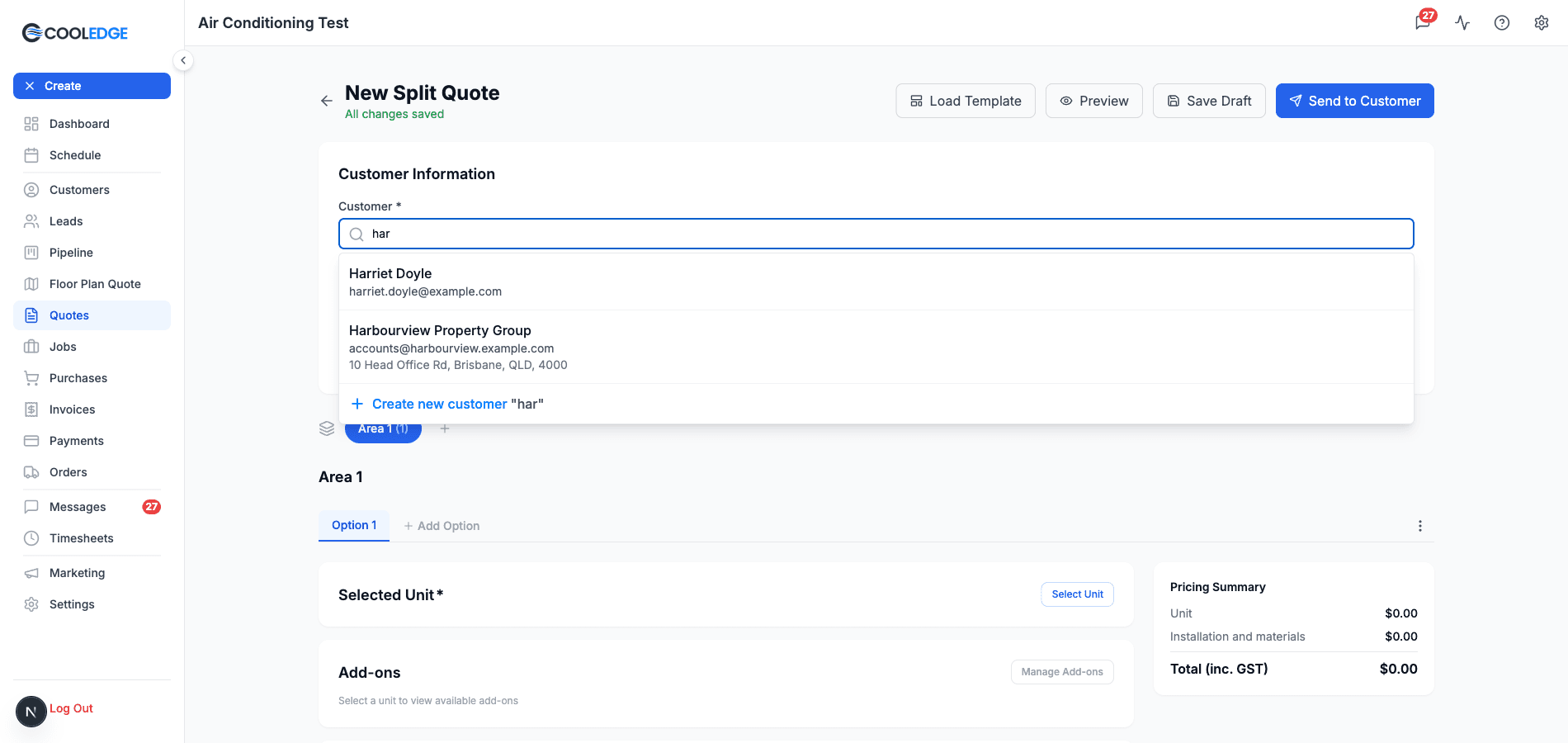Open Leads in the sidebar
The width and height of the screenshot is (1568, 743).
tap(92, 221)
